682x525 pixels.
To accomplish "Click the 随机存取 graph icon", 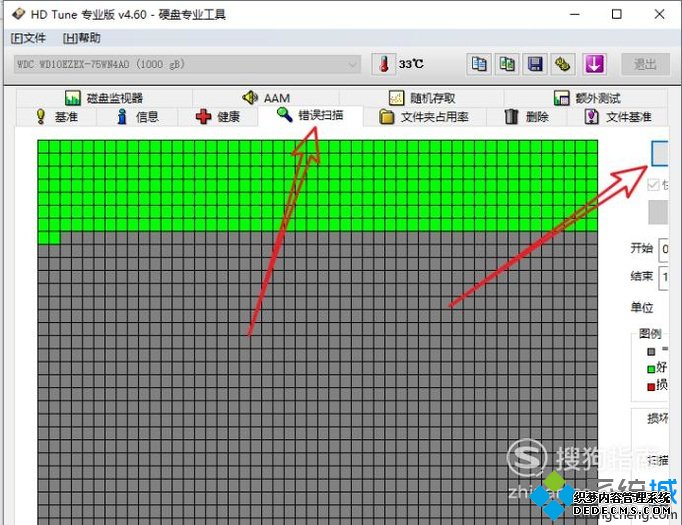I will [396, 98].
